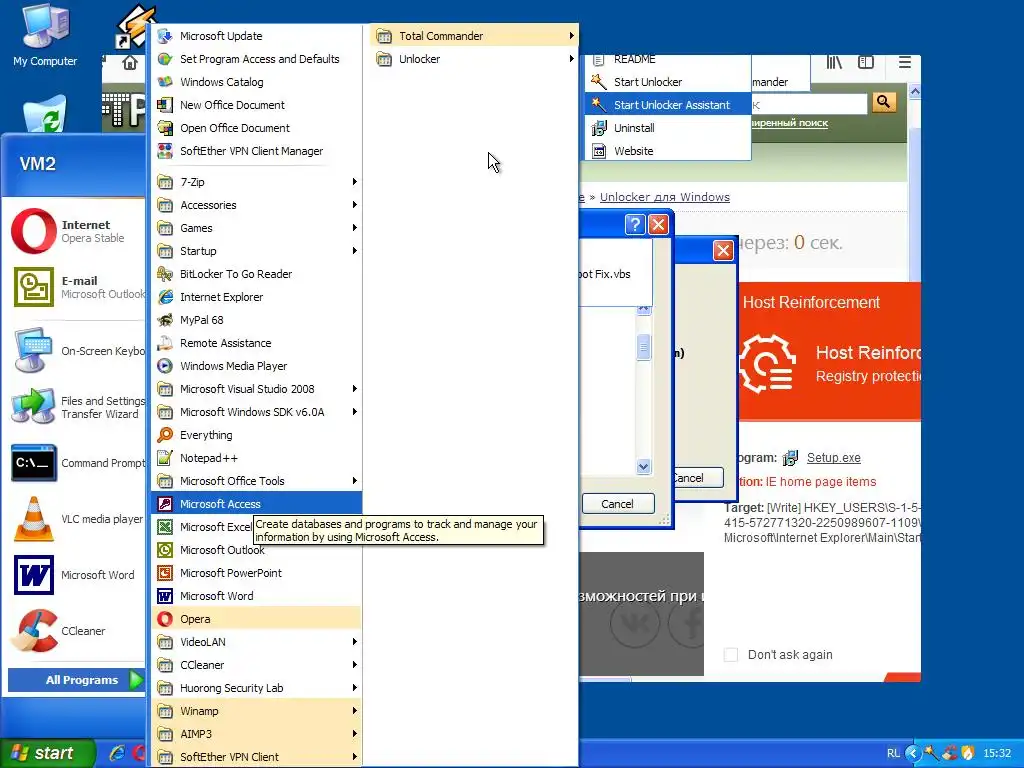Launch BitLocker To Go Reader
Image resolution: width=1024 pixels, height=768 pixels.
257,274
